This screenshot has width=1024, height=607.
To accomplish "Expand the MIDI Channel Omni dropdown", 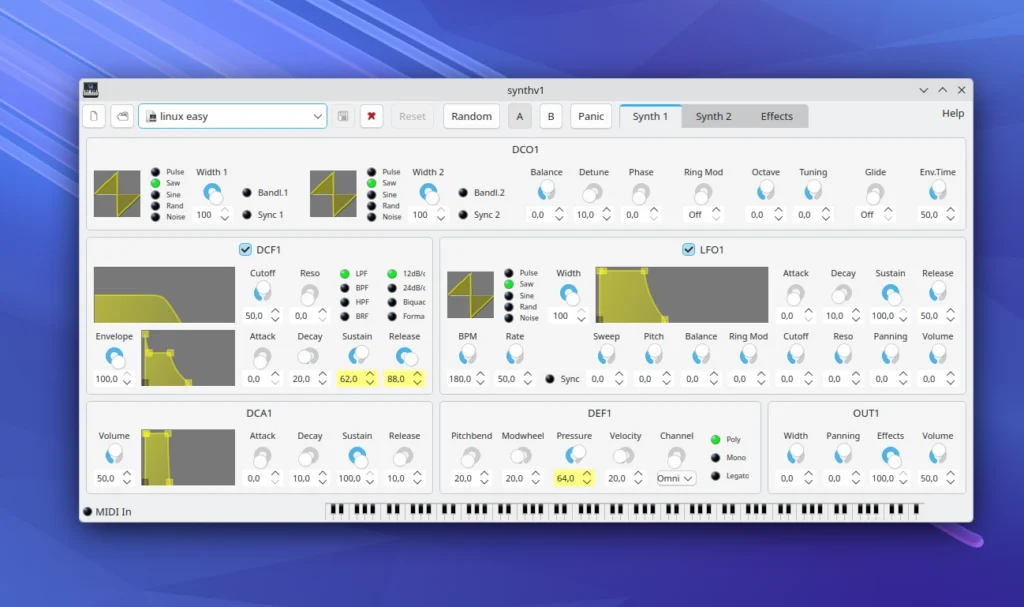I will [676, 479].
